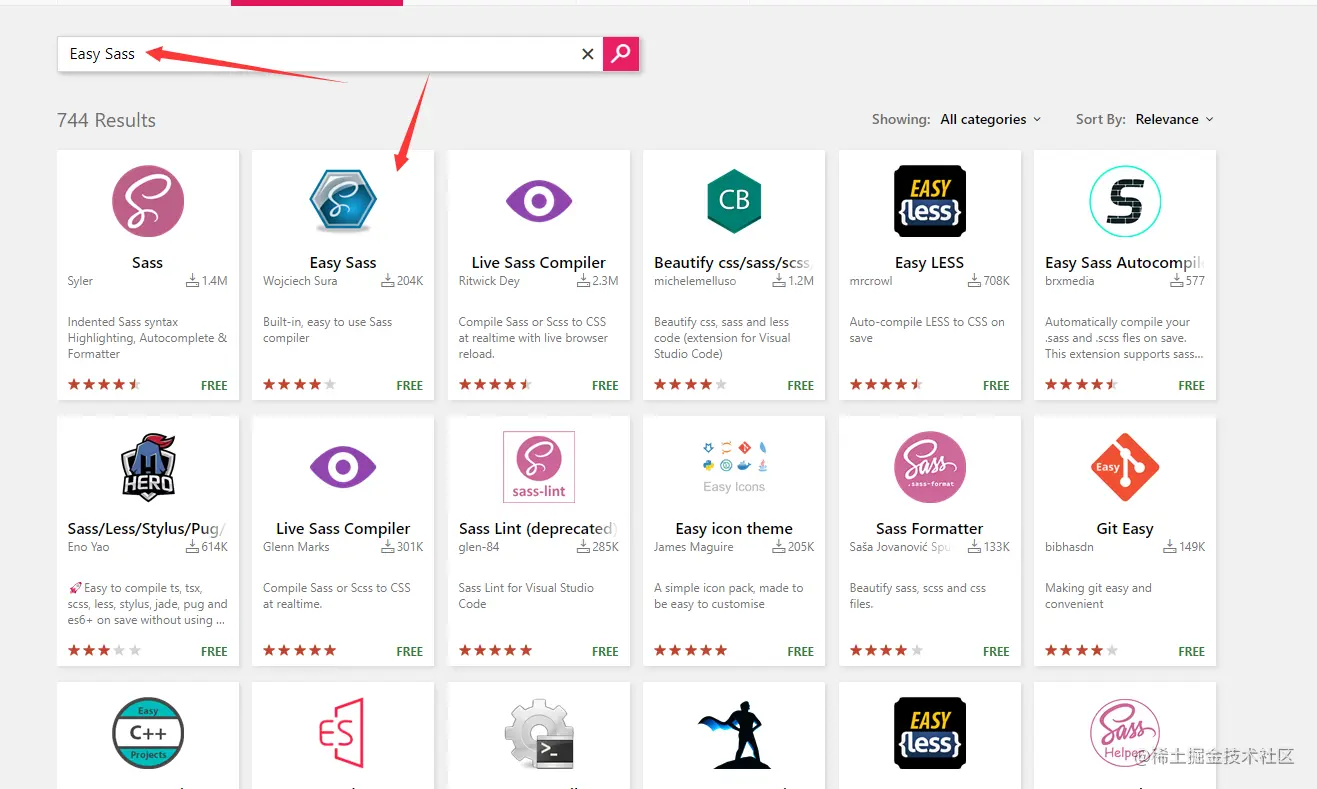Select the Sass/Less/Stylus/Pug extension title
Image resolution: width=1317 pixels, height=789 pixels.
[146, 529]
